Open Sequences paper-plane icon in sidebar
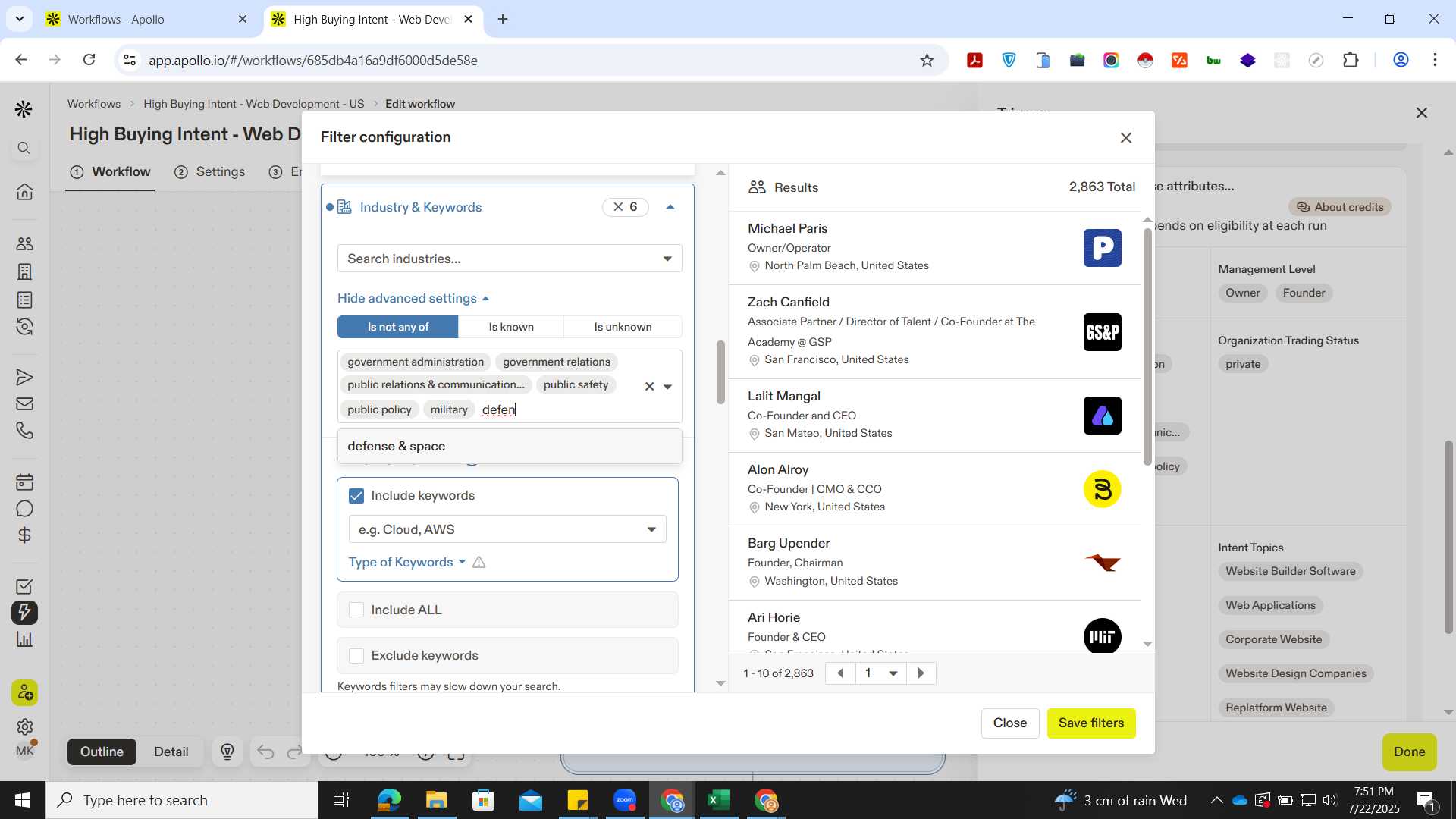Image resolution: width=1456 pixels, height=819 pixels. coord(24,377)
